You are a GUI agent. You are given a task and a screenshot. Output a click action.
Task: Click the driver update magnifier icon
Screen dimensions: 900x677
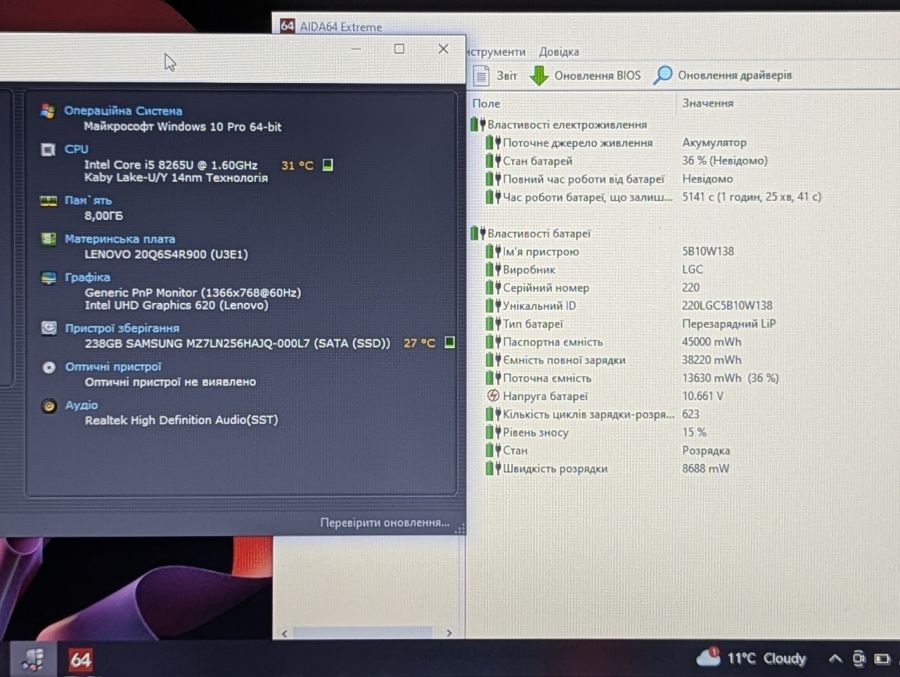pyautogui.click(x=662, y=75)
